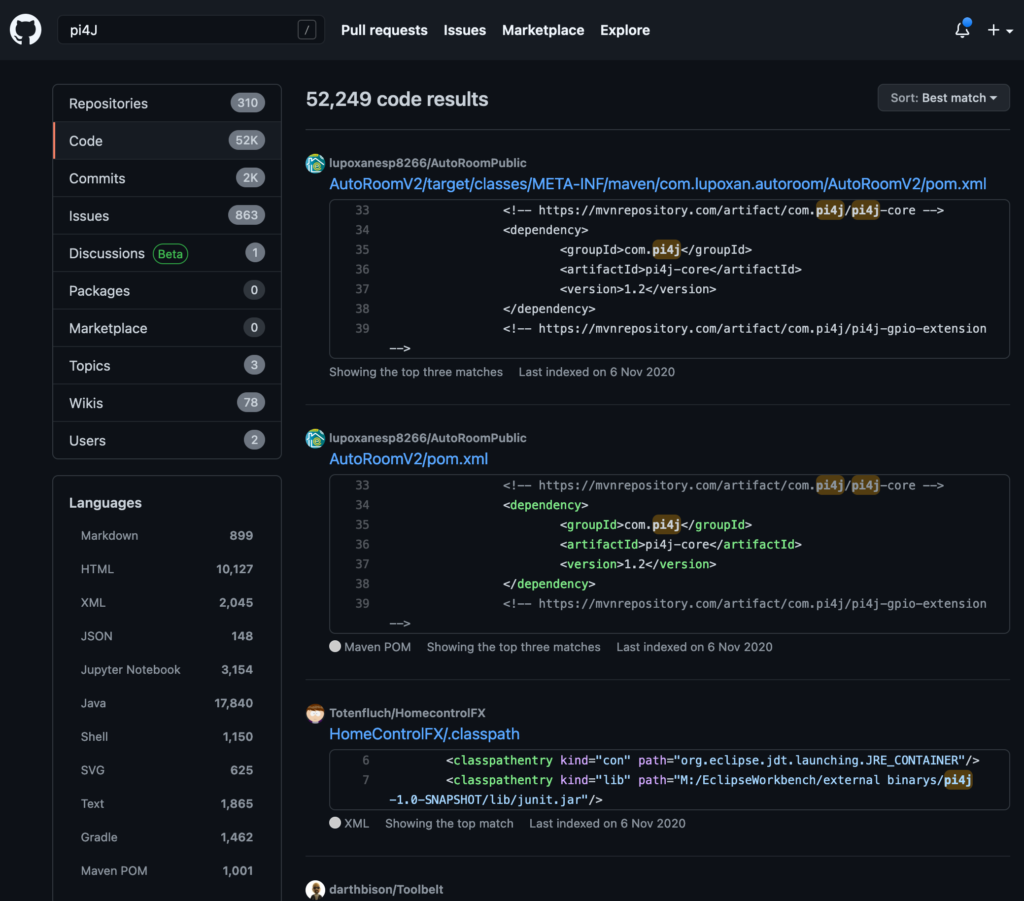Select the Code result filter
This screenshot has height=901, width=1024.
167,140
